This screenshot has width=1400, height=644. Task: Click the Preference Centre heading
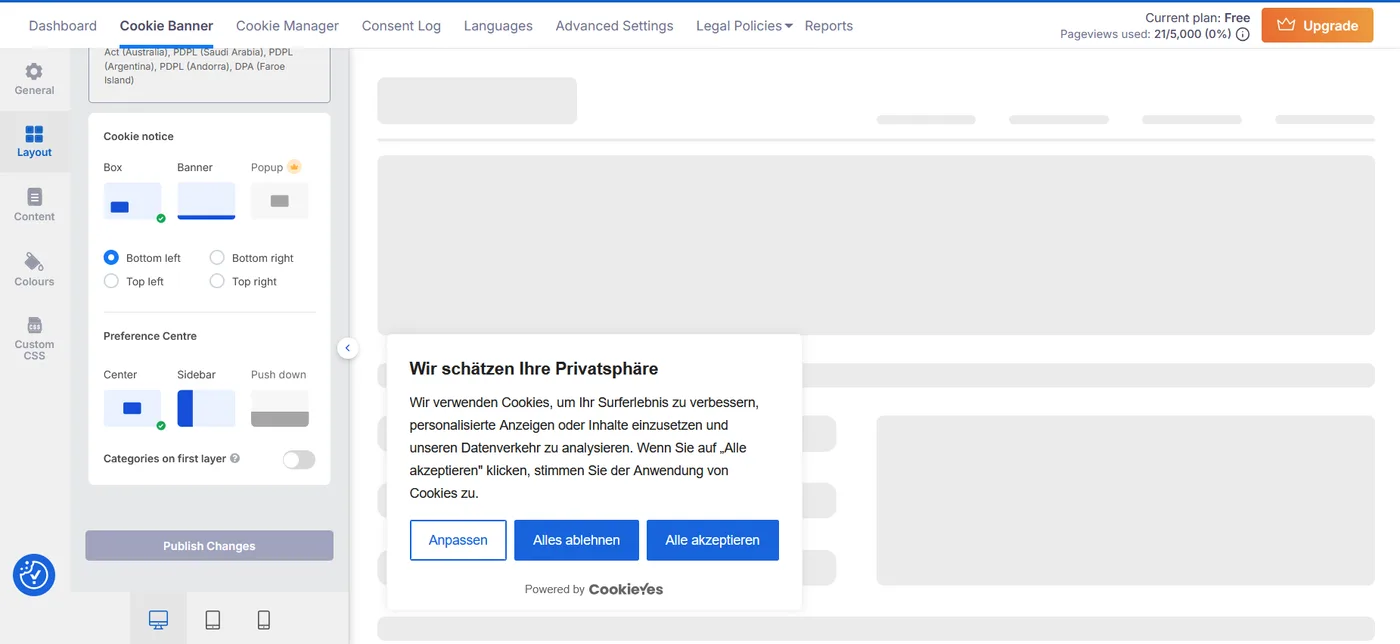(x=150, y=336)
